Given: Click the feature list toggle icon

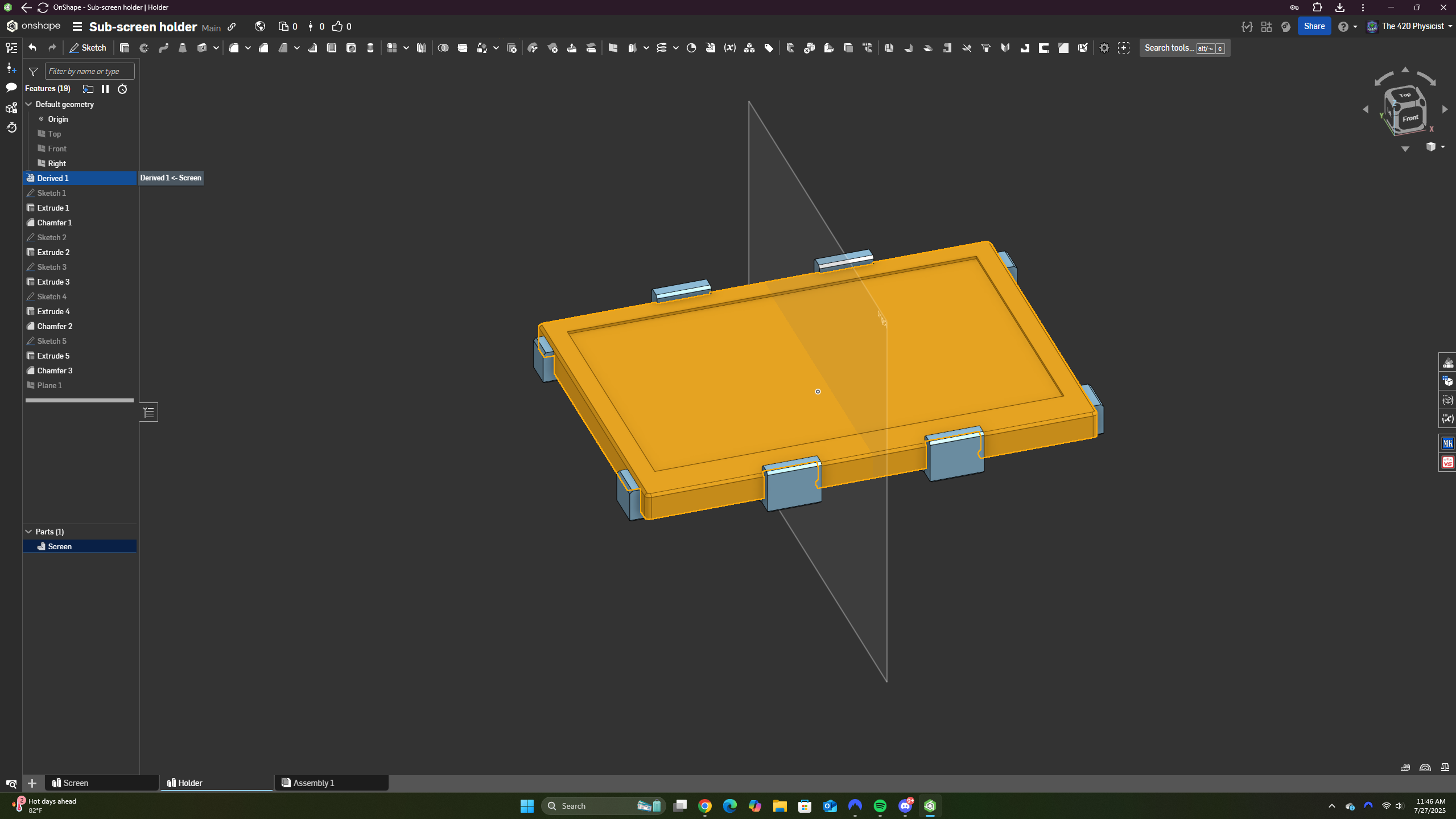Looking at the screenshot, I should (11, 48).
